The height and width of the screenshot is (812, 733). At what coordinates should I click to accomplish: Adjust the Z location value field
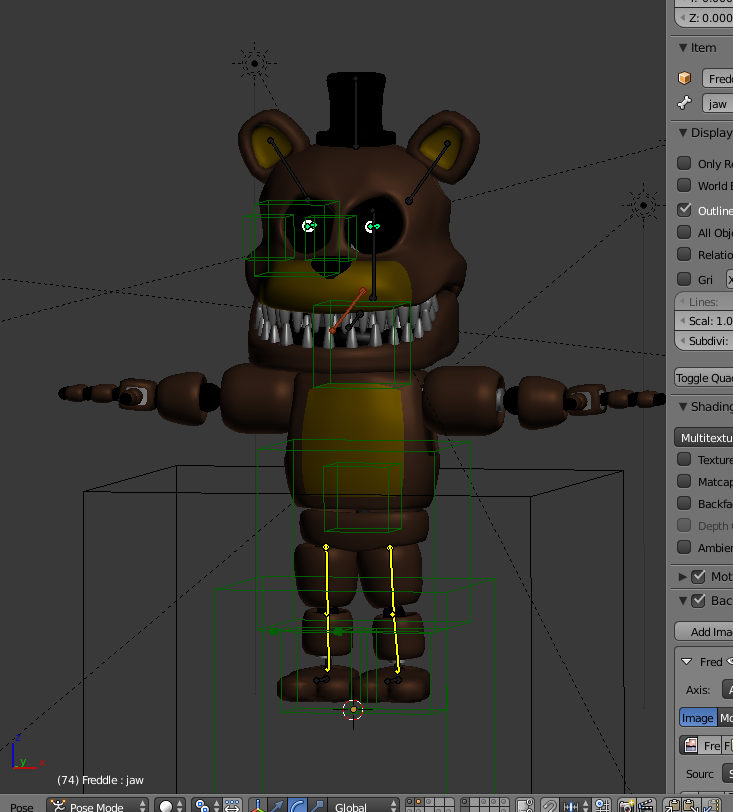[x=704, y=18]
